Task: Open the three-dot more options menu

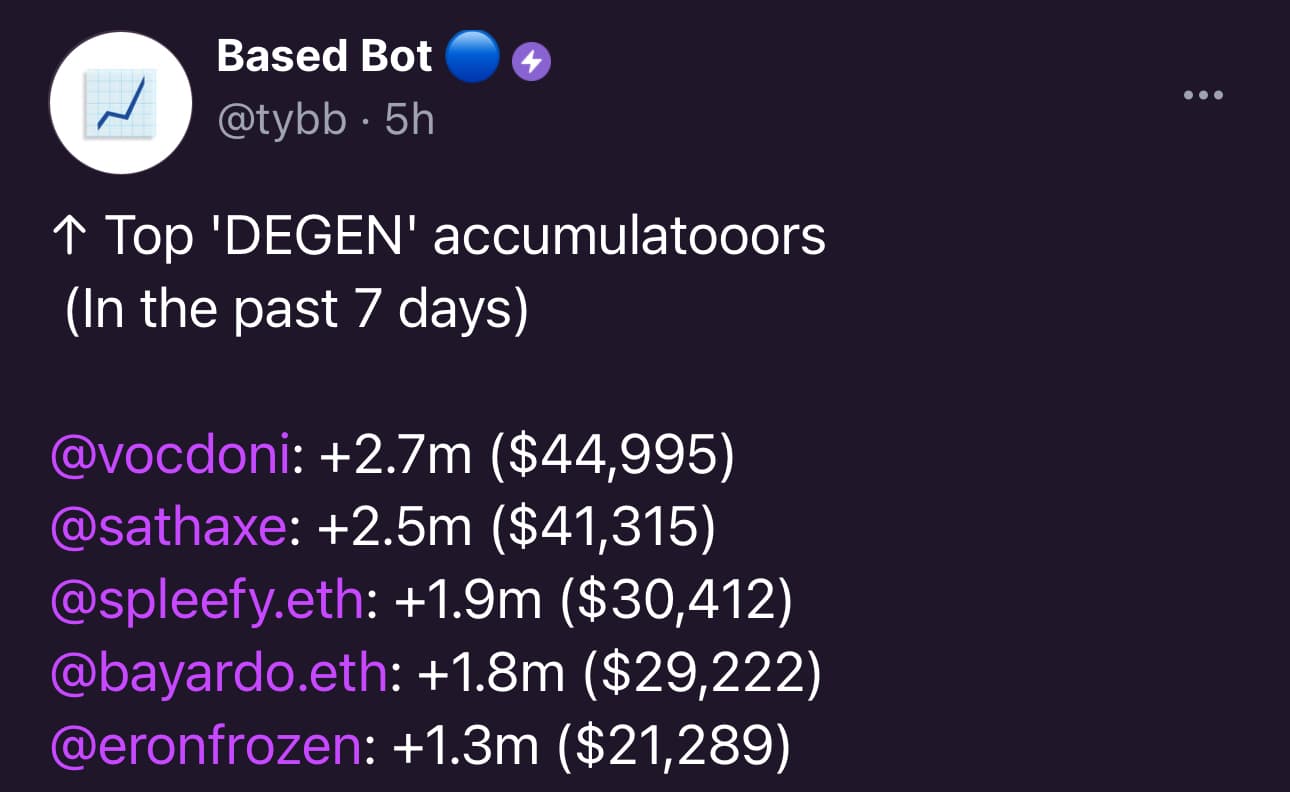Action: pos(1203,96)
